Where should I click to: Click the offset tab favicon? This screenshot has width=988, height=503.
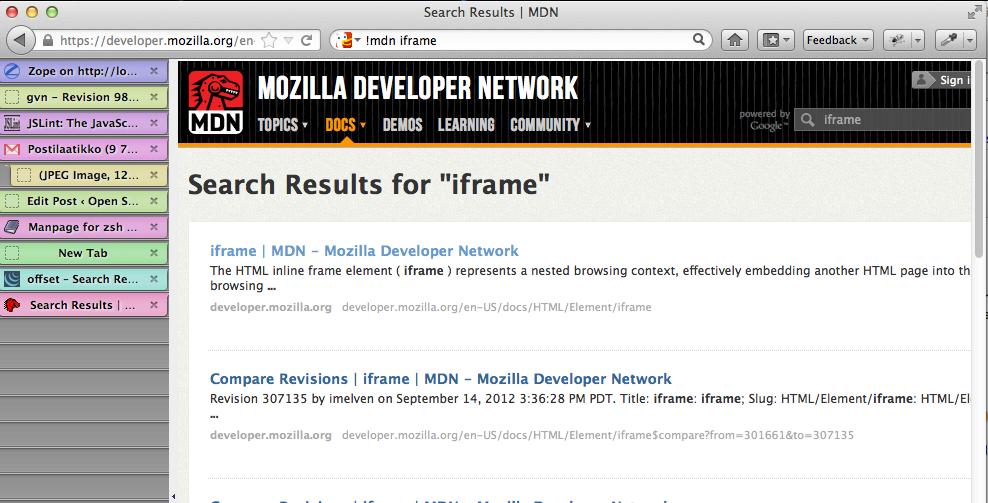pos(12,279)
